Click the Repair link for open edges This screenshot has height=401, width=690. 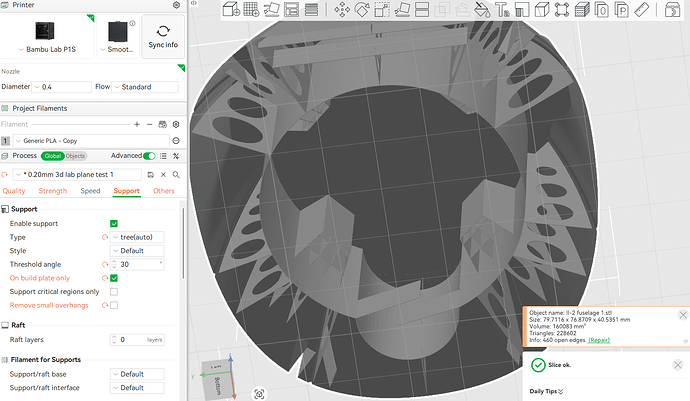tap(599, 340)
